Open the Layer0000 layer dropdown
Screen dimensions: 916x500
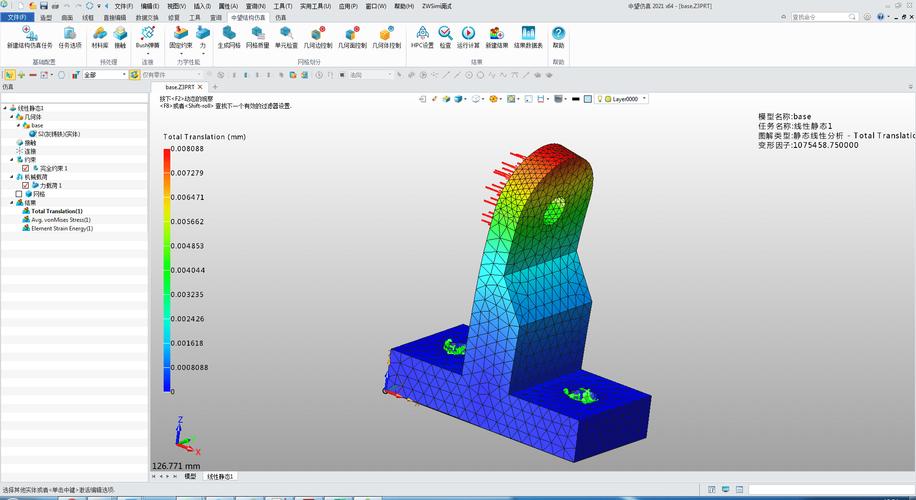point(645,99)
